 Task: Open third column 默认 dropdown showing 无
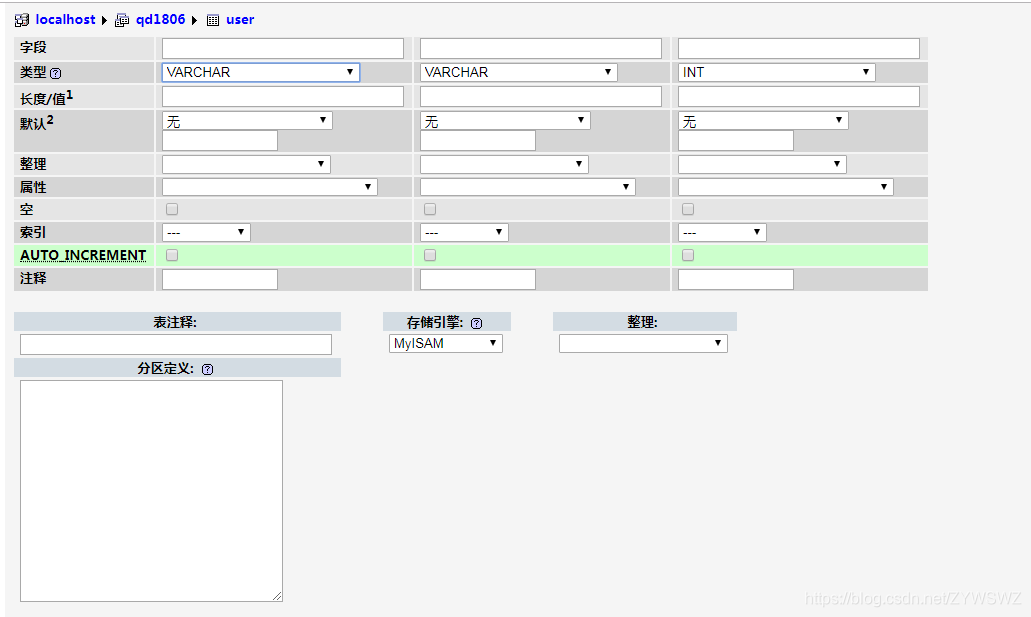763,120
